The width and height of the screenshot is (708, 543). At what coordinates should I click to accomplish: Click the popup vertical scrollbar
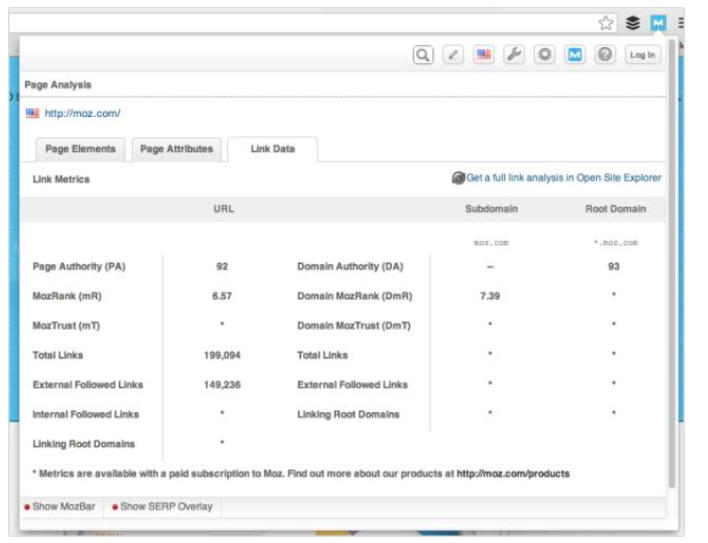point(672,264)
